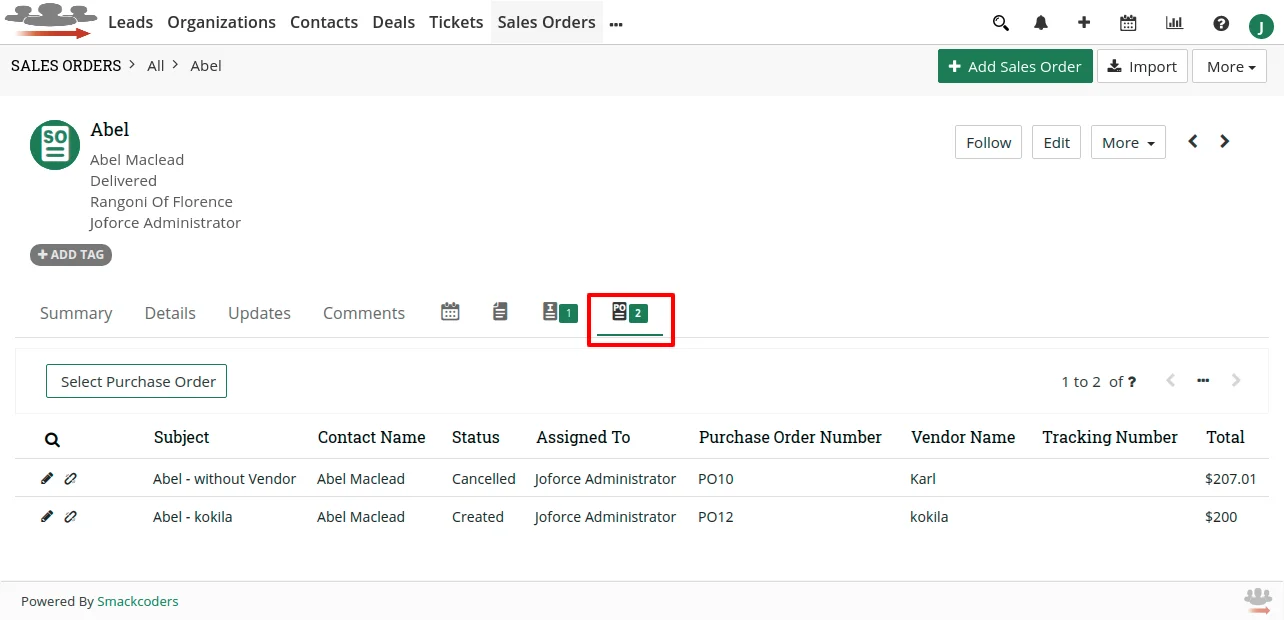Click the search magnifier above the purchase order list

point(52,439)
